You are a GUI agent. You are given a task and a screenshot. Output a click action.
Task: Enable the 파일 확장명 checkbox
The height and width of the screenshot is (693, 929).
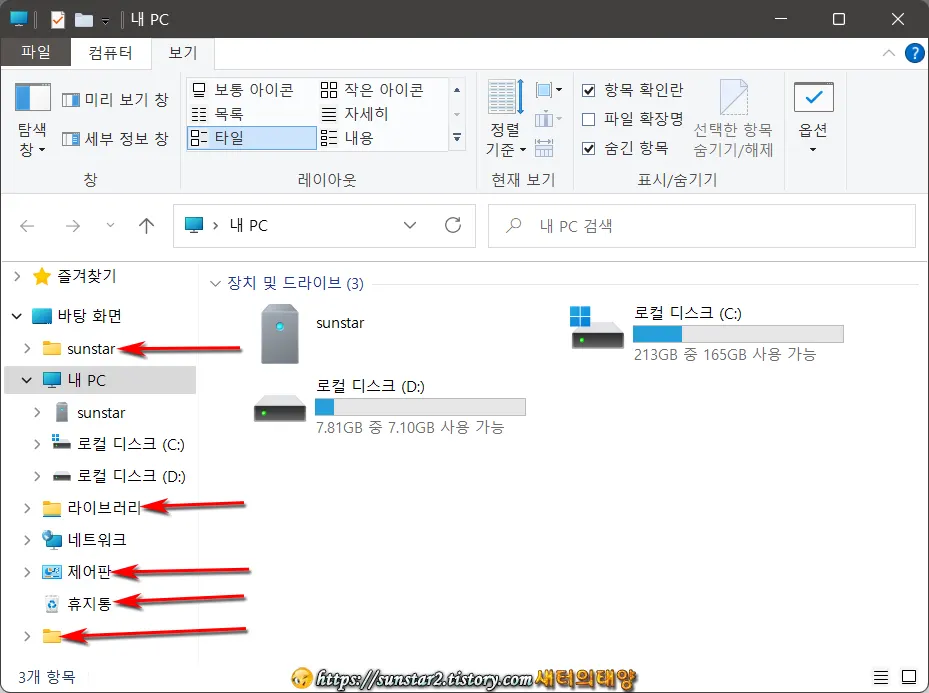click(591, 117)
